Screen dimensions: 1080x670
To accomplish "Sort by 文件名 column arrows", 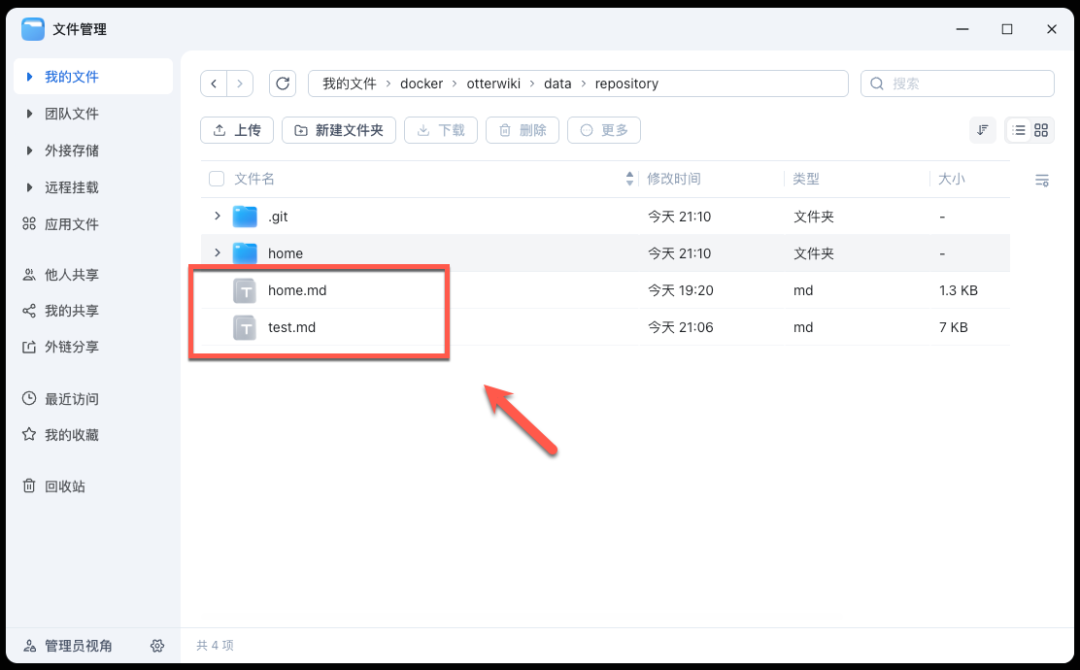I will tap(629, 179).
